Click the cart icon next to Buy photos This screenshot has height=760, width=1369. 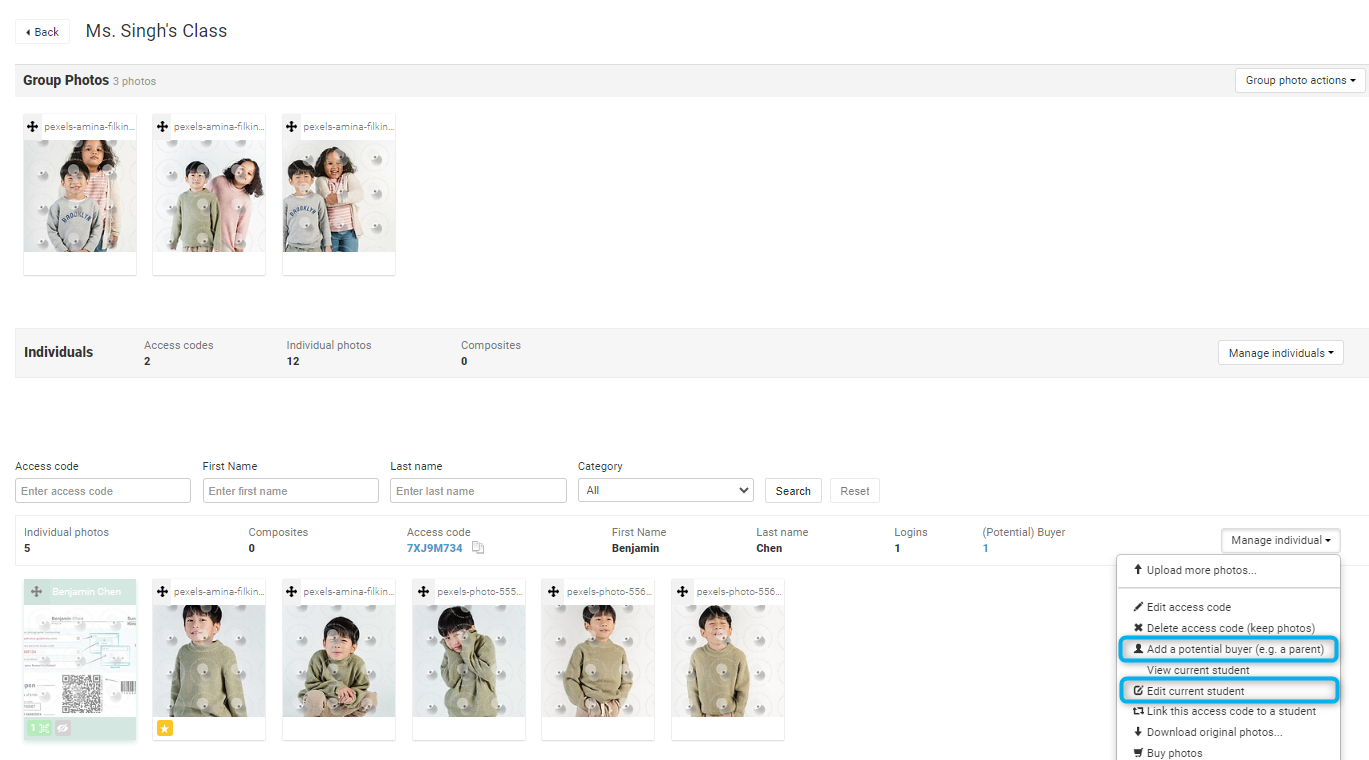pos(1138,753)
